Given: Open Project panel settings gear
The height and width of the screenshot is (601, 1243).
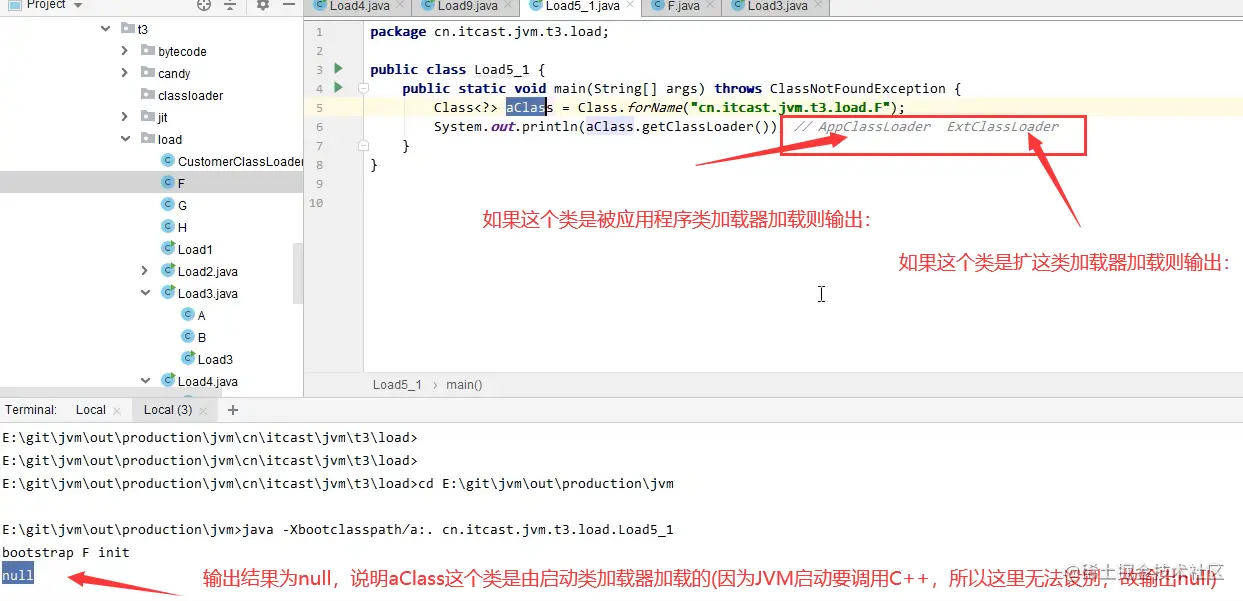Looking at the screenshot, I should 263,5.
